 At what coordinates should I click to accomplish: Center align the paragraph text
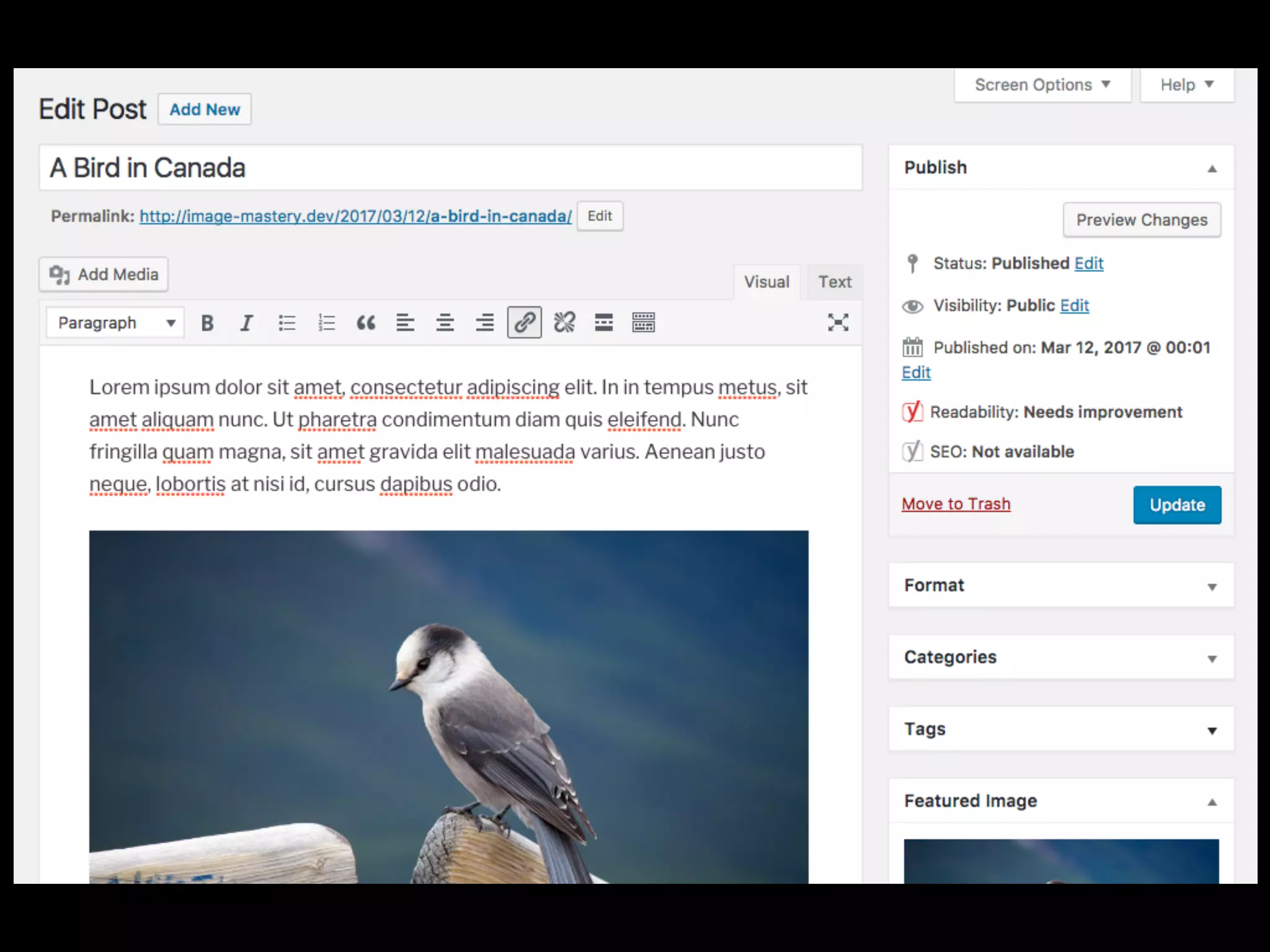click(x=445, y=323)
